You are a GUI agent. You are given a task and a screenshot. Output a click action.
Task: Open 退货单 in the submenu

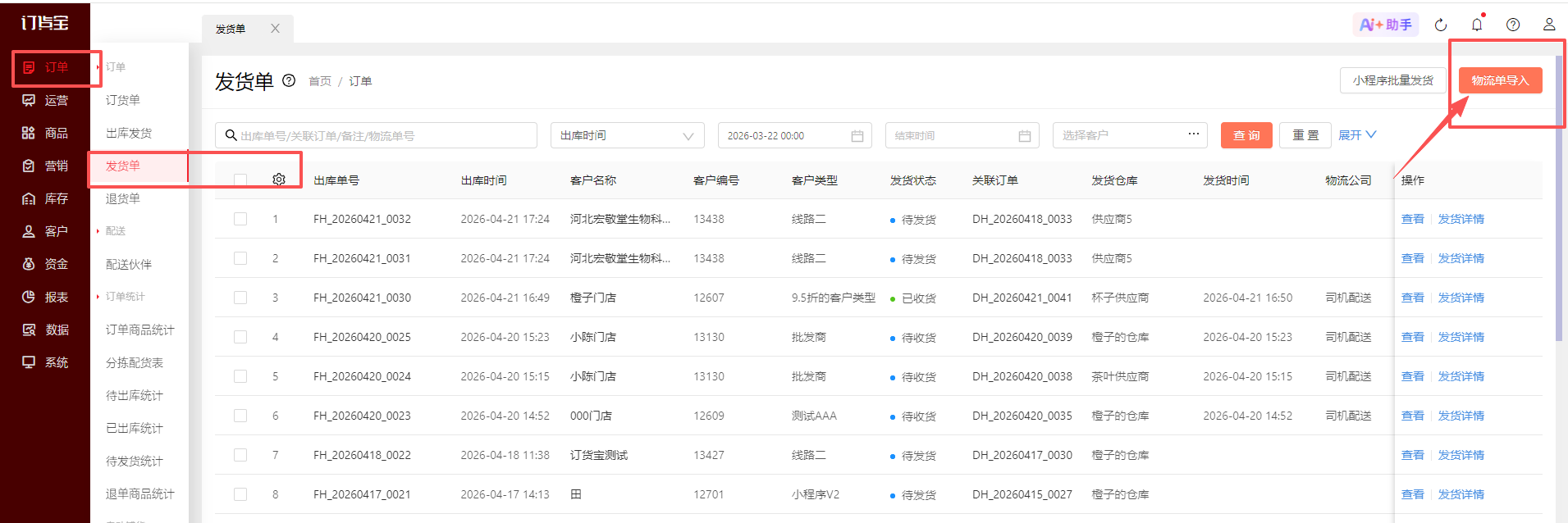click(x=123, y=198)
